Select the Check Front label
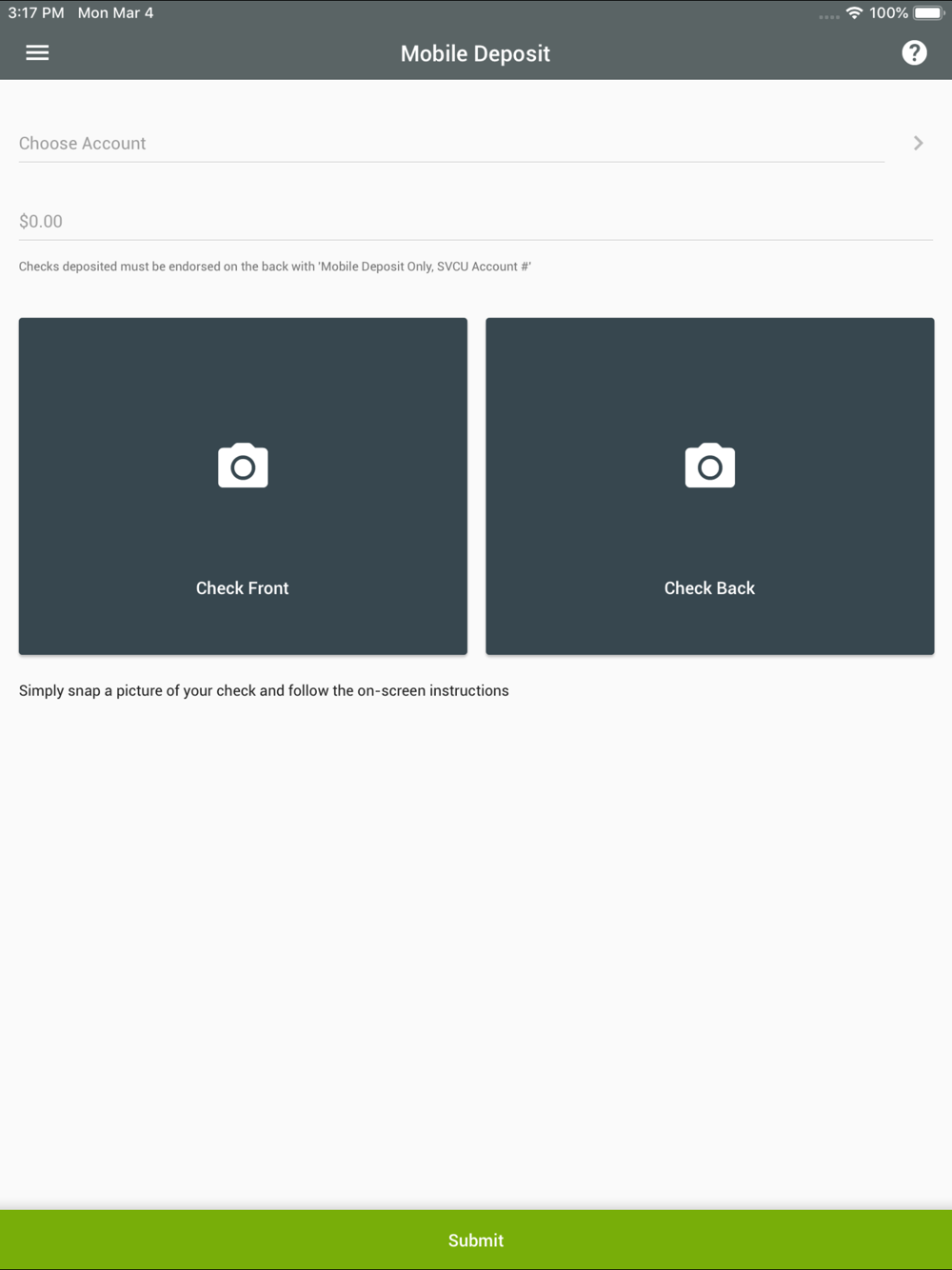The image size is (952, 1270). coord(243,588)
